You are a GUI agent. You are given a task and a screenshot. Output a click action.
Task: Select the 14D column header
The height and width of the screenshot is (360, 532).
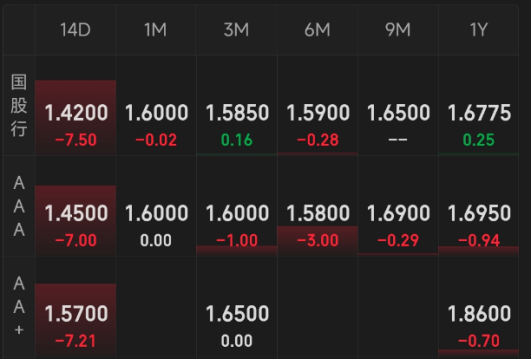(75, 30)
